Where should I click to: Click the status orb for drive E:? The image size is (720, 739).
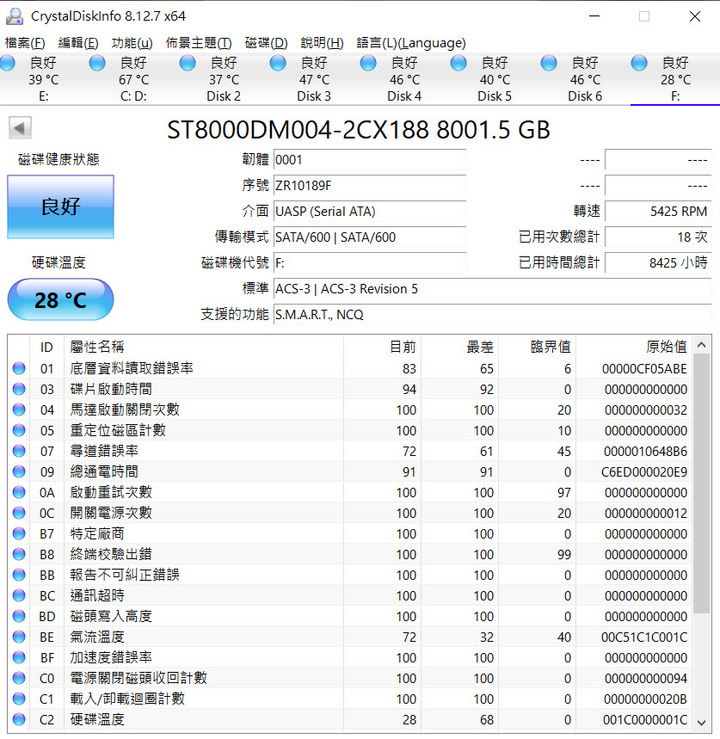click(8, 63)
